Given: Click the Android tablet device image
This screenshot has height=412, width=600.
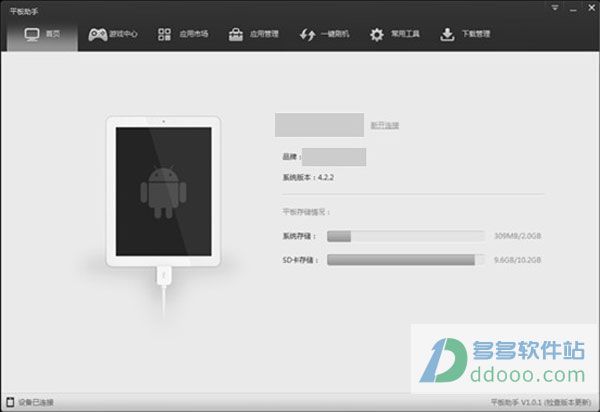Looking at the screenshot, I should click(x=163, y=191).
